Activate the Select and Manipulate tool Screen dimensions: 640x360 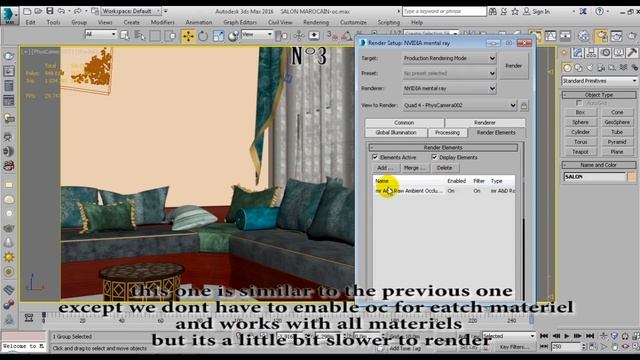pyautogui.click(x=299, y=36)
